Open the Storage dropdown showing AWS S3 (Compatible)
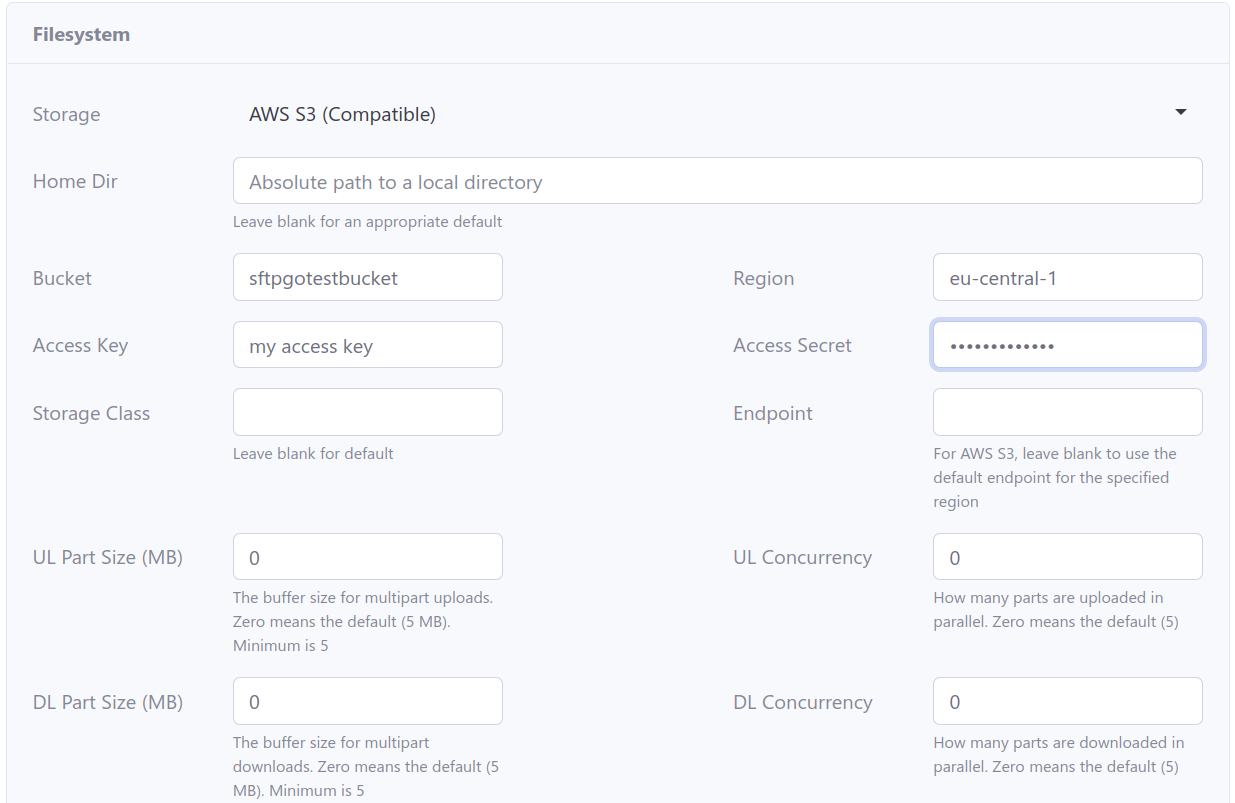 click(716, 114)
